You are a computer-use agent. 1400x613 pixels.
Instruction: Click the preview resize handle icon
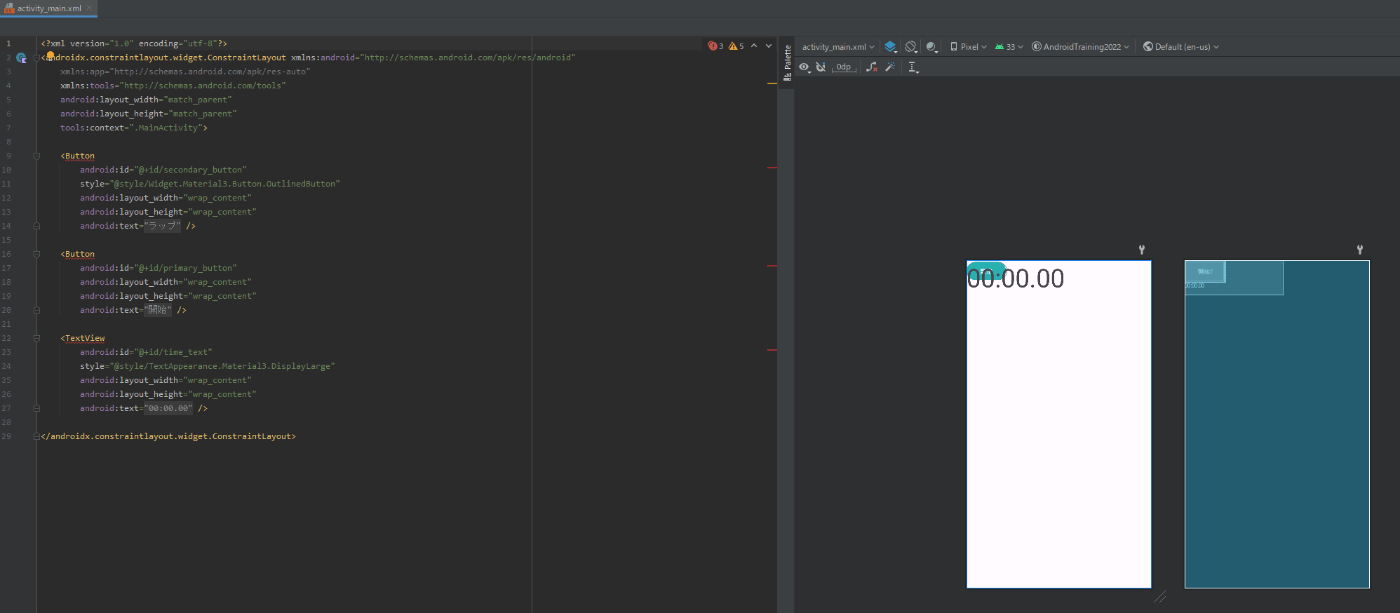[x=1161, y=597]
